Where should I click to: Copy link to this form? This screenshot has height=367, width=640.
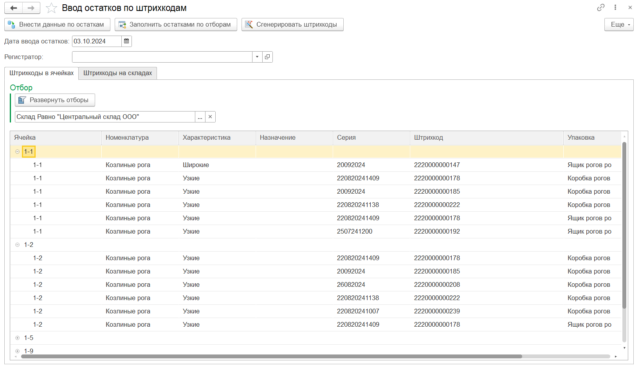[600, 7]
